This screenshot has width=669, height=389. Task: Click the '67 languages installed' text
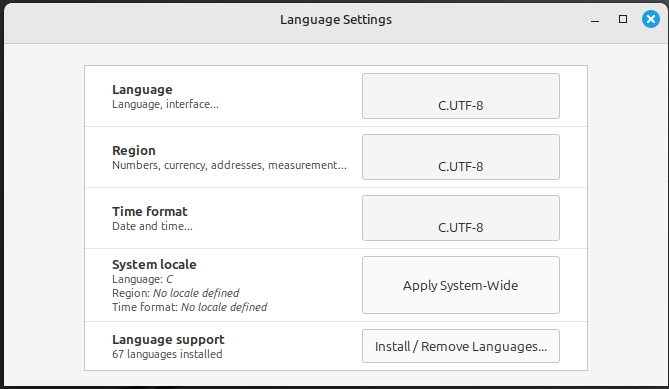click(x=167, y=354)
